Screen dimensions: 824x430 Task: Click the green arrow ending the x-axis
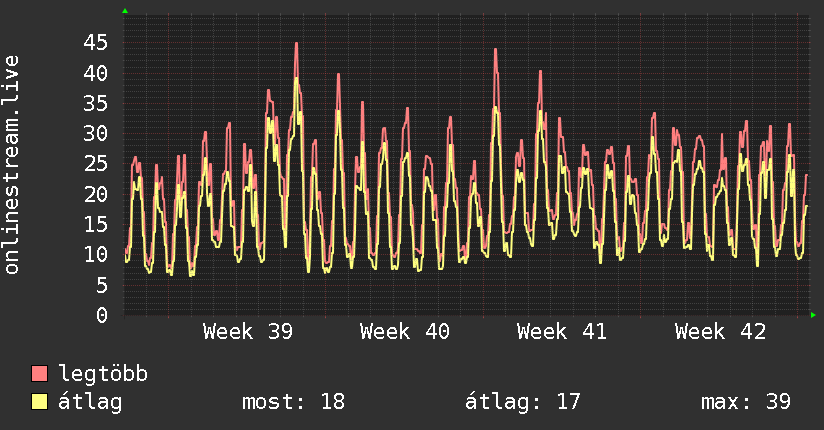pyautogui.click(x=813, y=315)
